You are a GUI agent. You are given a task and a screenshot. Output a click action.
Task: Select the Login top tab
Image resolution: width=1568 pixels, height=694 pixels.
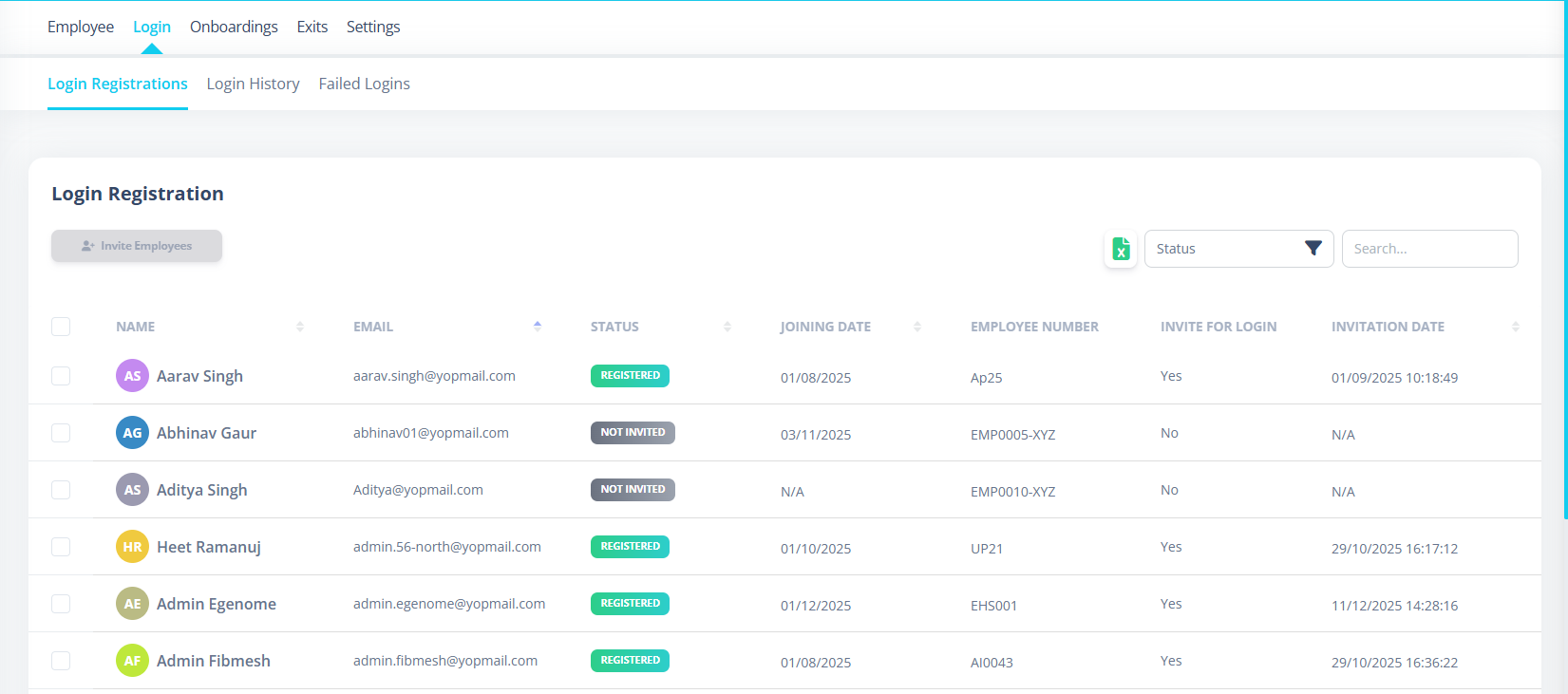coord(152,27)
